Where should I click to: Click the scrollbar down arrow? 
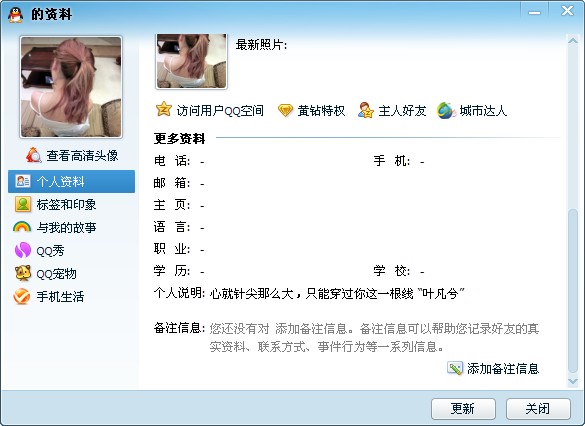(x=572, y=381)
